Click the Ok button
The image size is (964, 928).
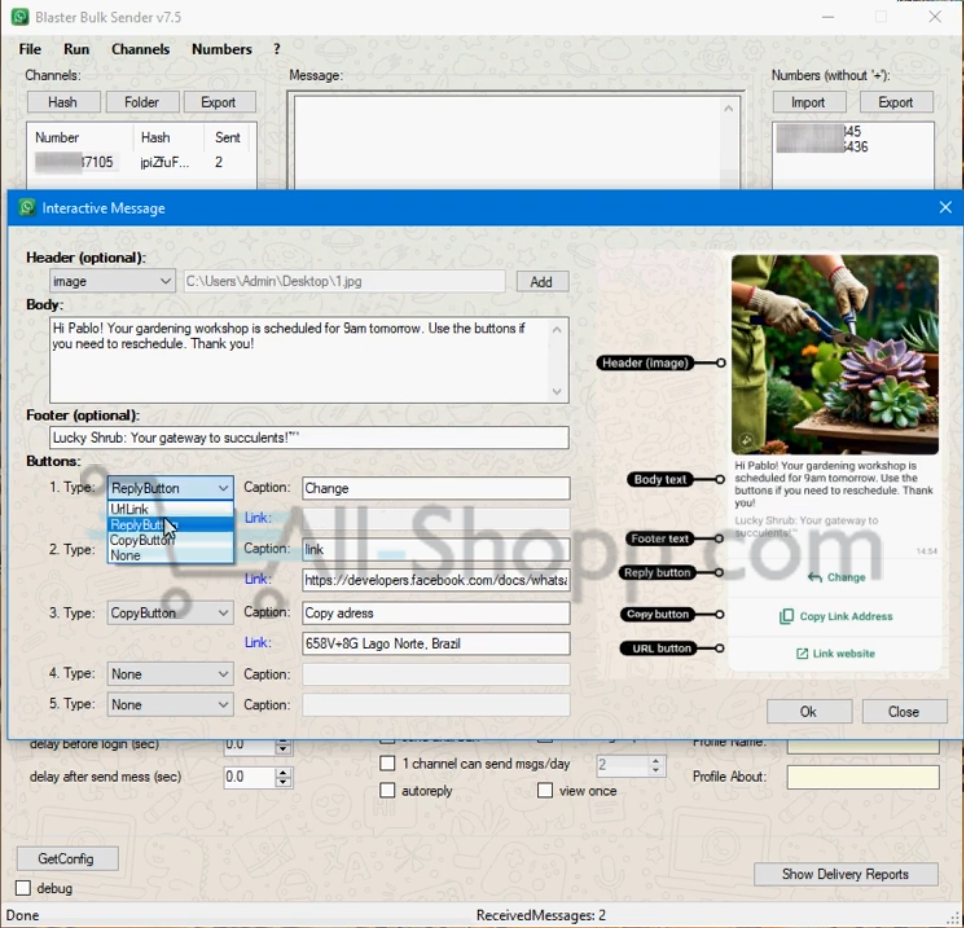tap(808, 711)
